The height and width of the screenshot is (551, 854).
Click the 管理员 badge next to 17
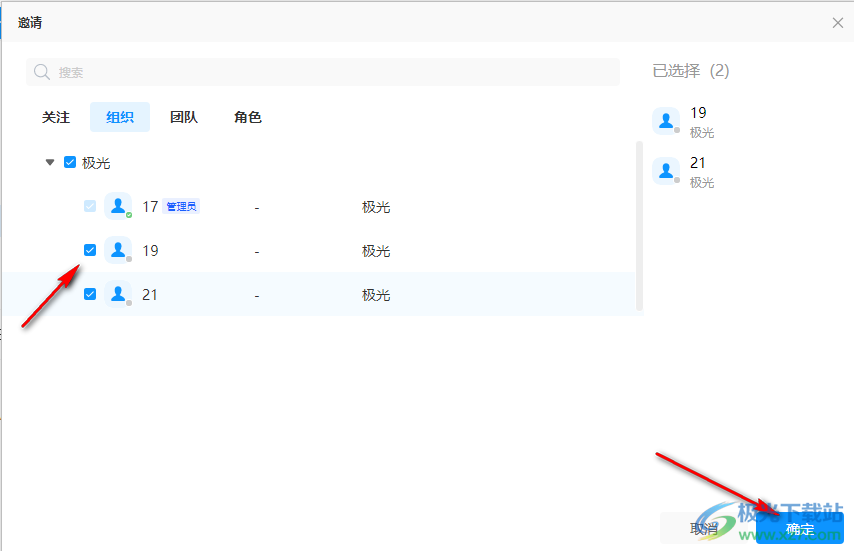pyautogui.click(x=182, y=207)
